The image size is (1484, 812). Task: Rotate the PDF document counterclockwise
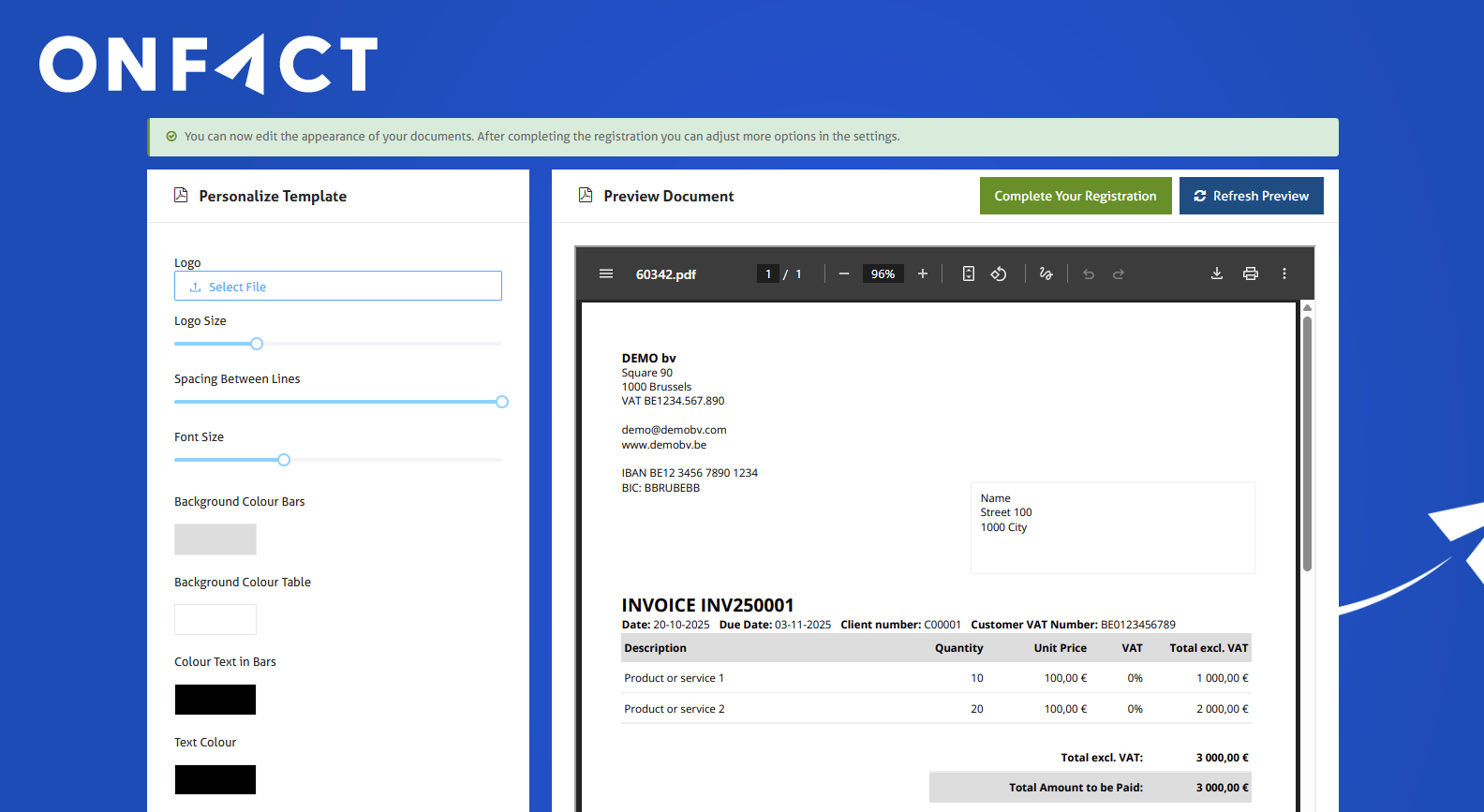(999, 273)
